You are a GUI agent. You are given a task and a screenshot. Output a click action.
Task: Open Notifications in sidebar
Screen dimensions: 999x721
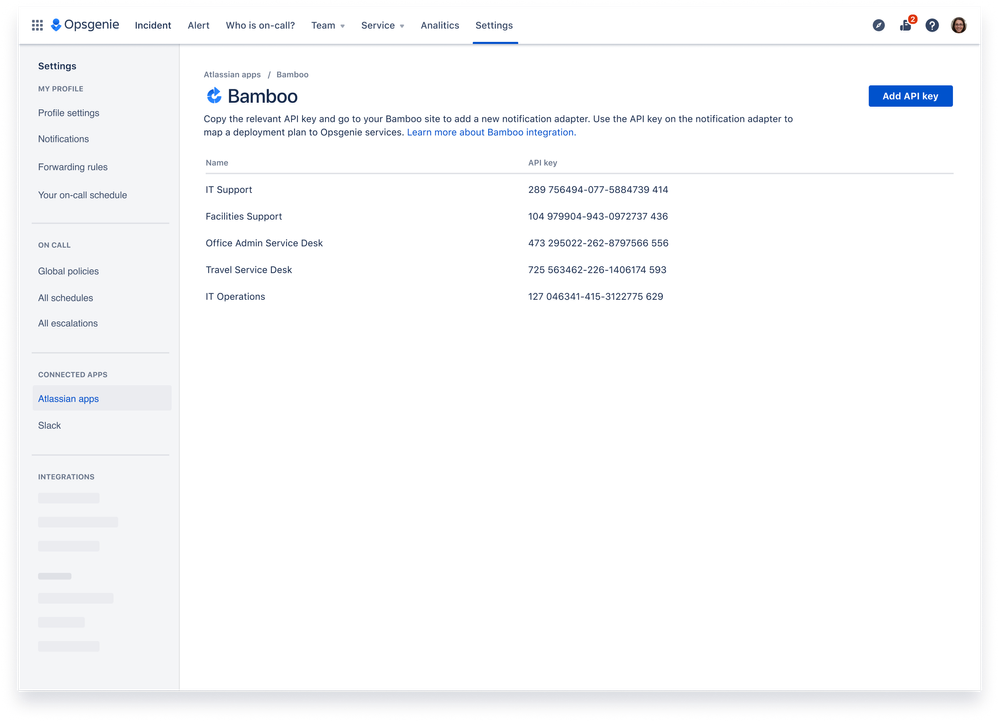point(63,139)
